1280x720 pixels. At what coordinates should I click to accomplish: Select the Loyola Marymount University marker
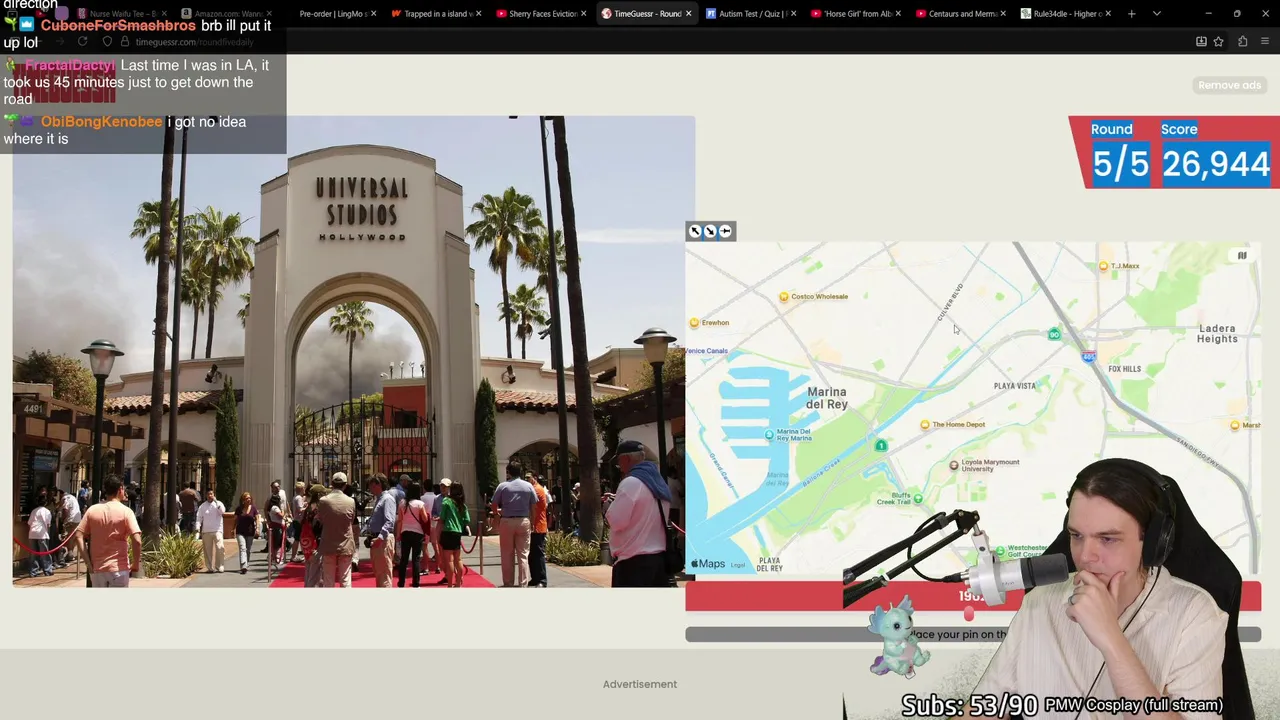tap(954, 465)
